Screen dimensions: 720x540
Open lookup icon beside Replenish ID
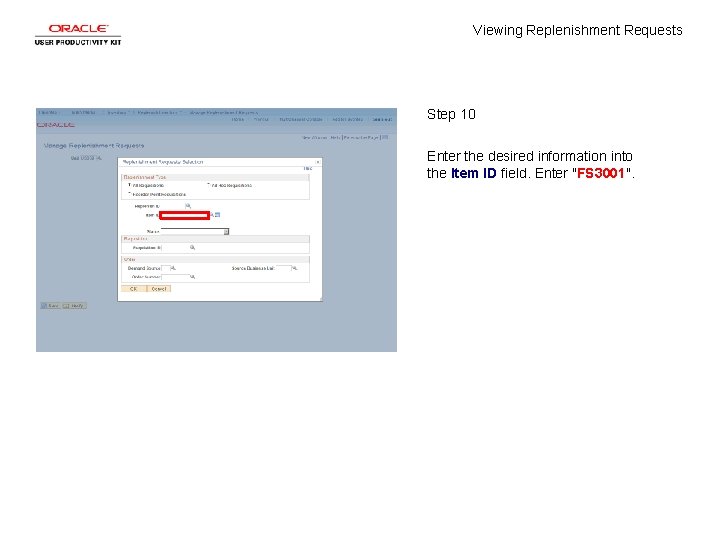188,206
